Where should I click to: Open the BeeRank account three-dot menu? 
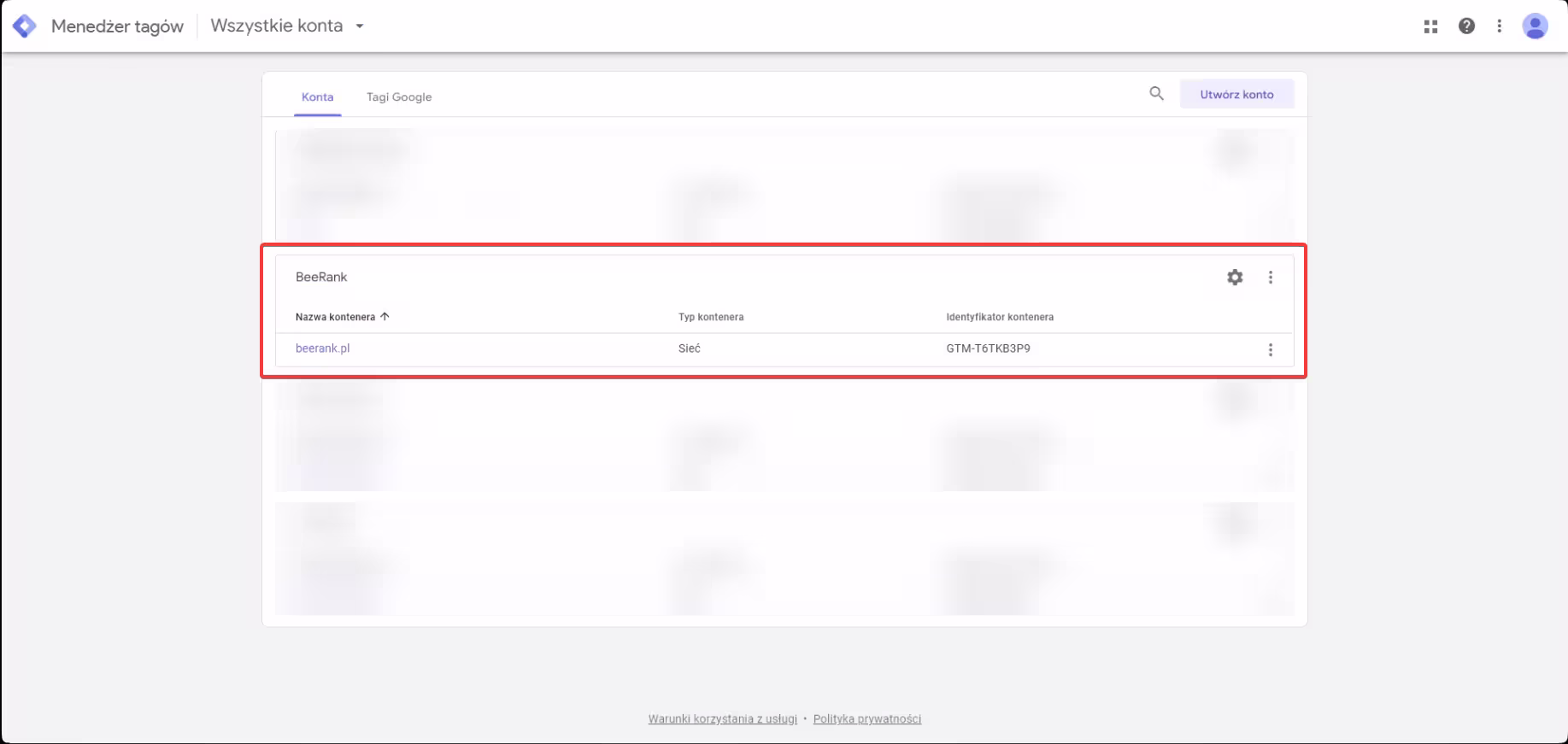tap(1271, 277)
